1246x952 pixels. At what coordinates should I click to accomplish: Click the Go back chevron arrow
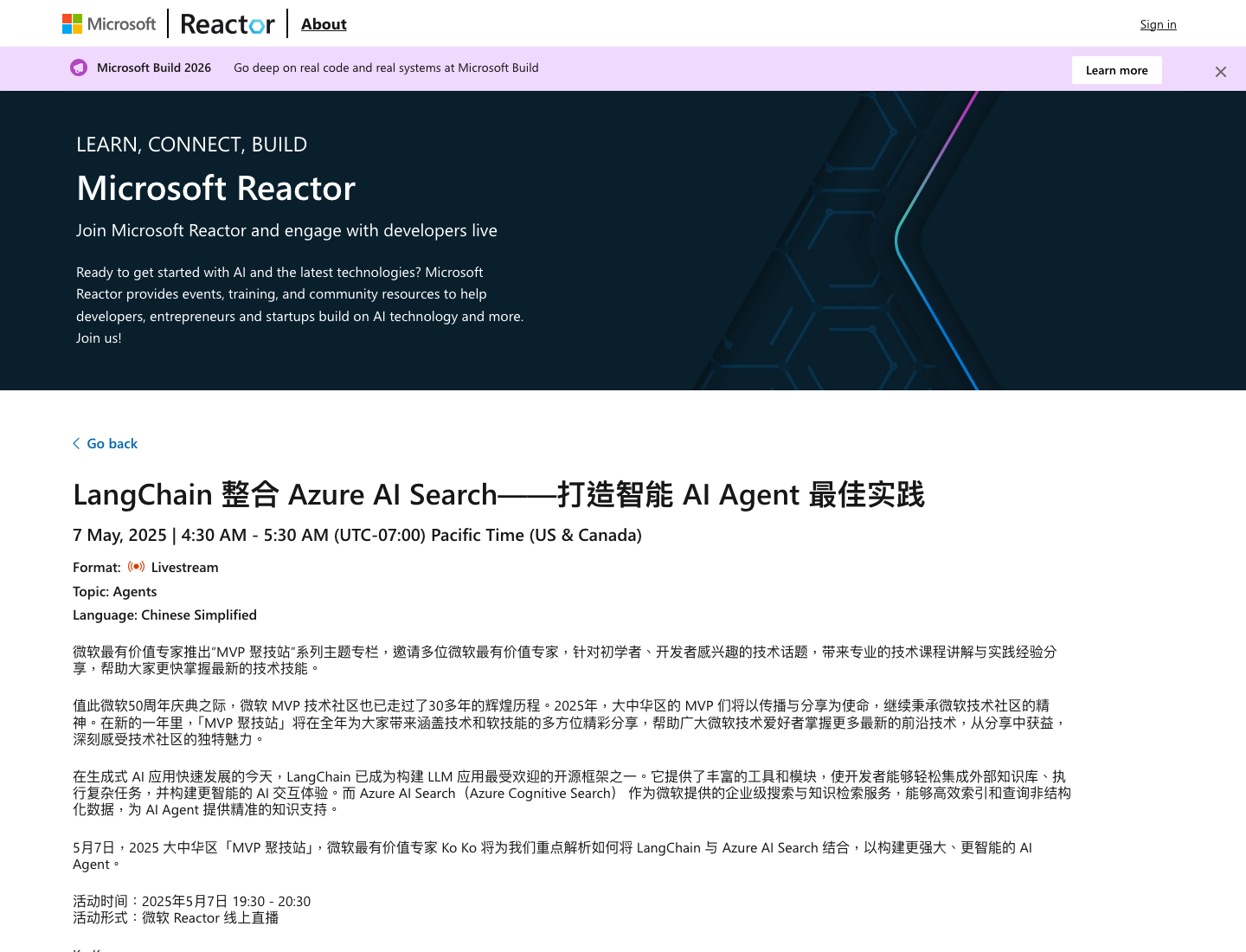pyautogui.click(x=76, y=443)
